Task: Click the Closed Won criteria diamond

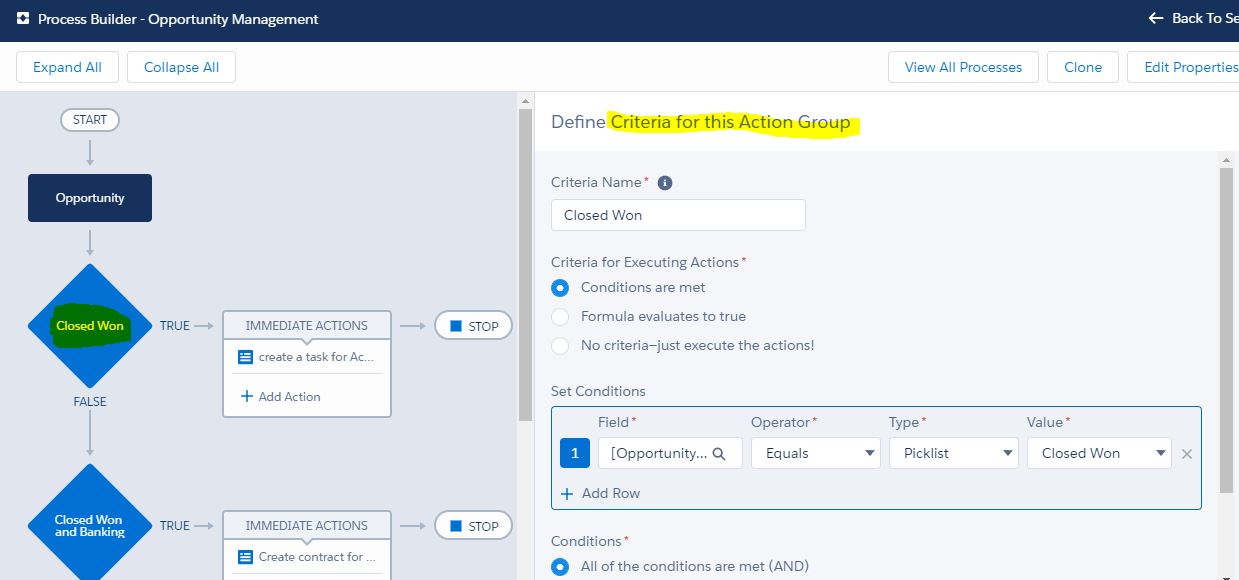Action: (x=90, y=325)
